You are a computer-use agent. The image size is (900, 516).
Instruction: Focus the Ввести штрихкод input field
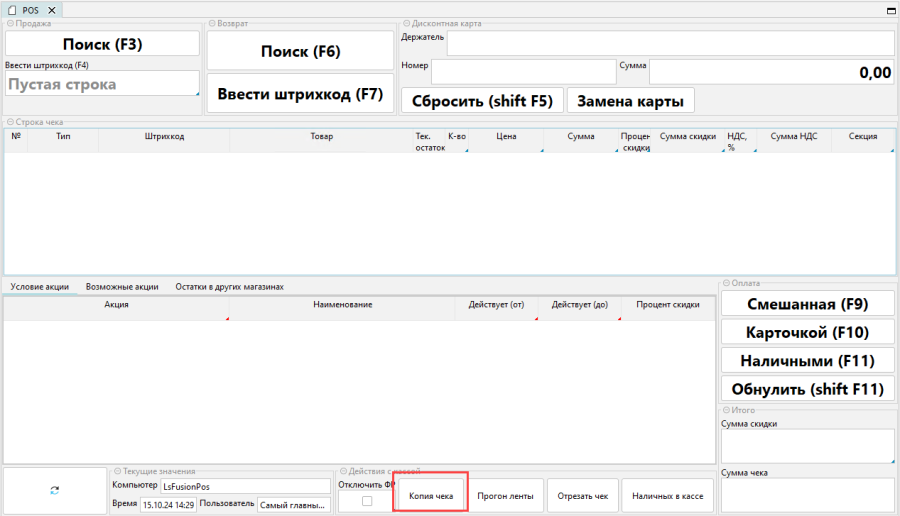102,85
